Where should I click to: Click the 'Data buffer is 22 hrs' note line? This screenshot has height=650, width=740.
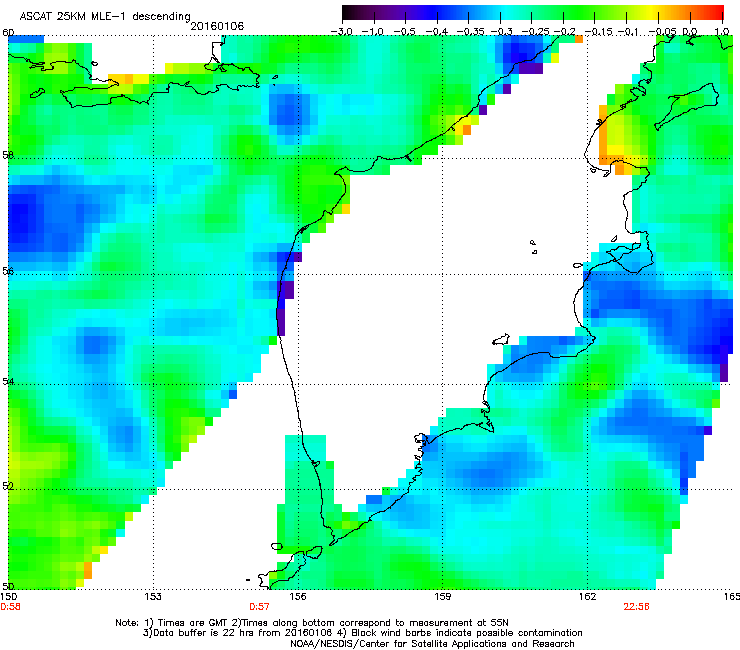click(362, 633)
